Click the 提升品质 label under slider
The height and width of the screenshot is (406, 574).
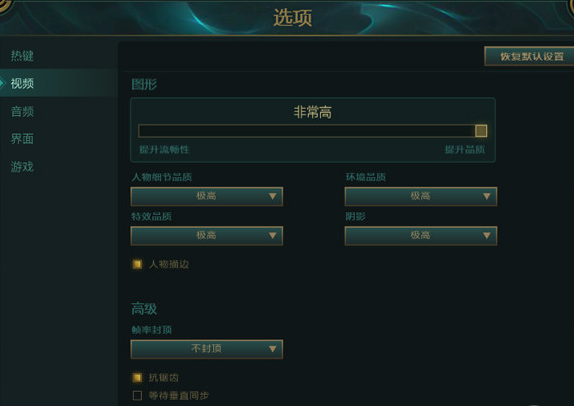click(465, 149)
